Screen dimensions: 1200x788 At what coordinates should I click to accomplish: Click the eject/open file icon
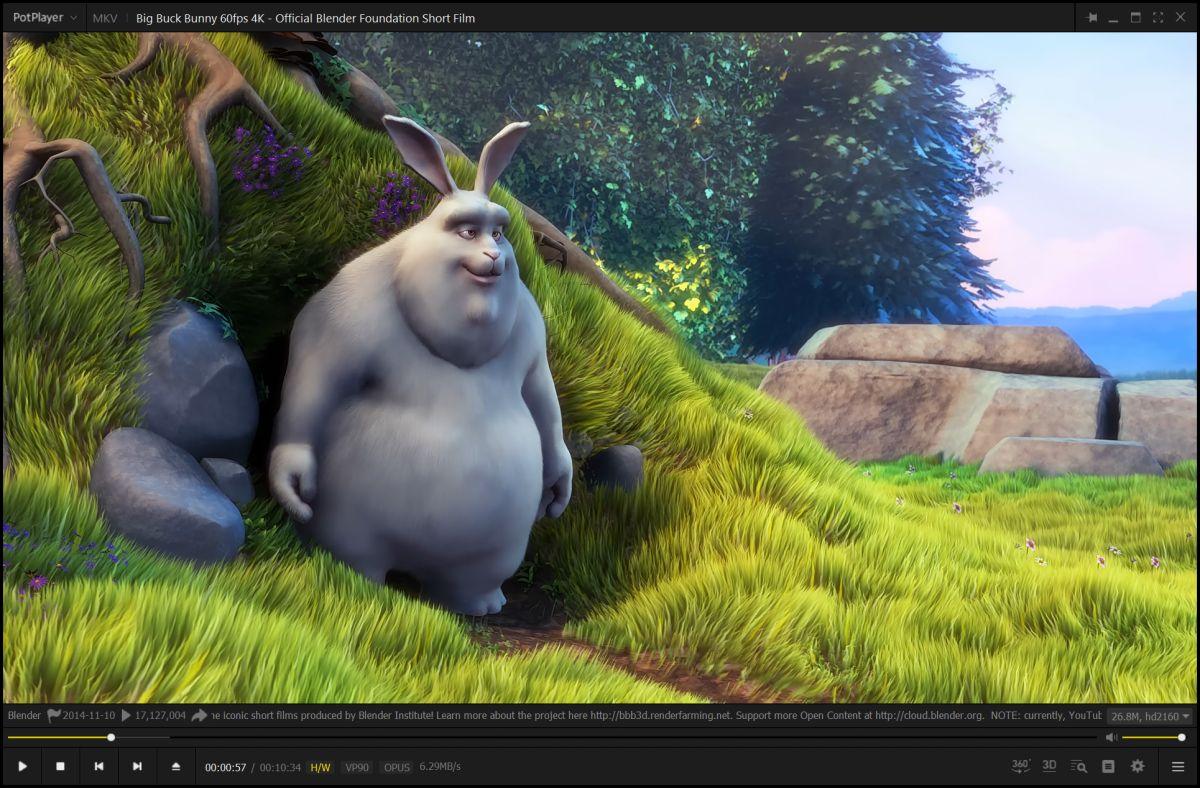tap(176, 767)
